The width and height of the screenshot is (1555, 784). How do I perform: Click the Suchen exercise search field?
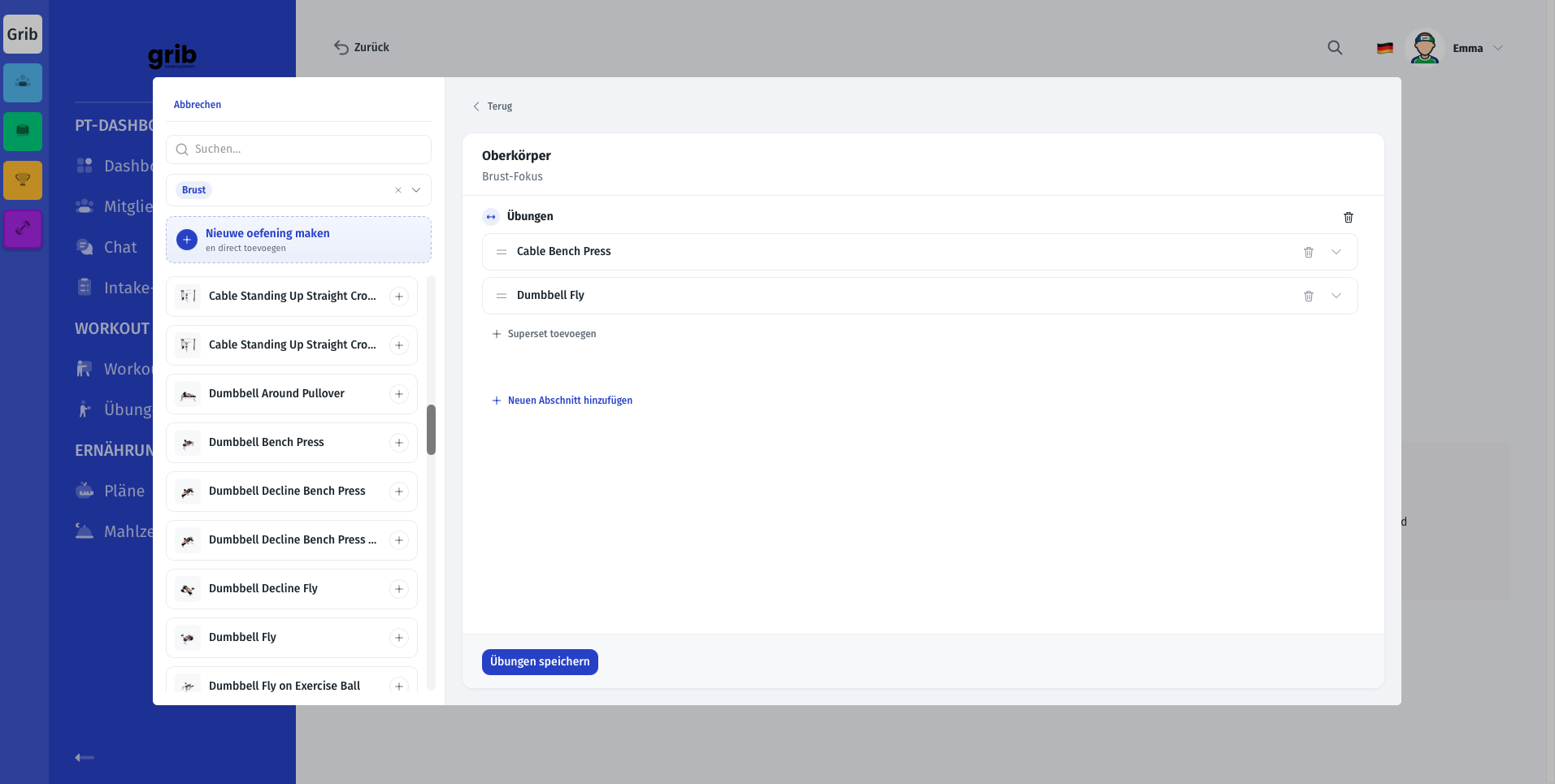[x=298, y=149]
